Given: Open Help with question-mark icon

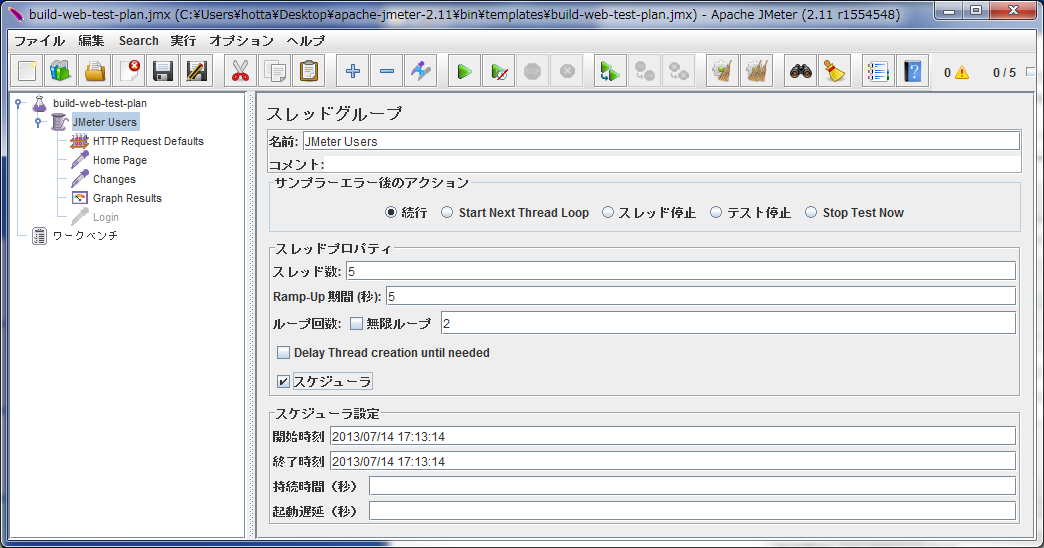Looking at the screenshot, I should (913, 71).
